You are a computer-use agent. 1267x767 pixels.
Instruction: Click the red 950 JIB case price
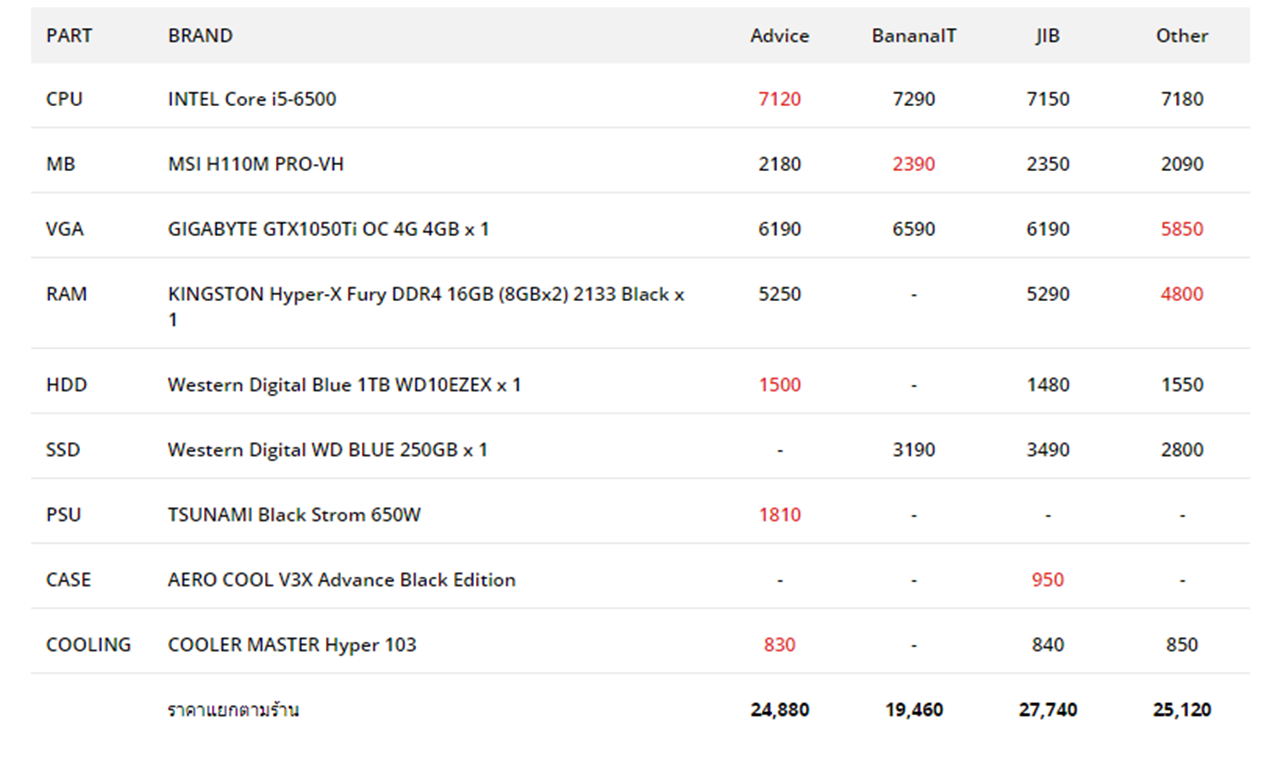click(1047, 580)
